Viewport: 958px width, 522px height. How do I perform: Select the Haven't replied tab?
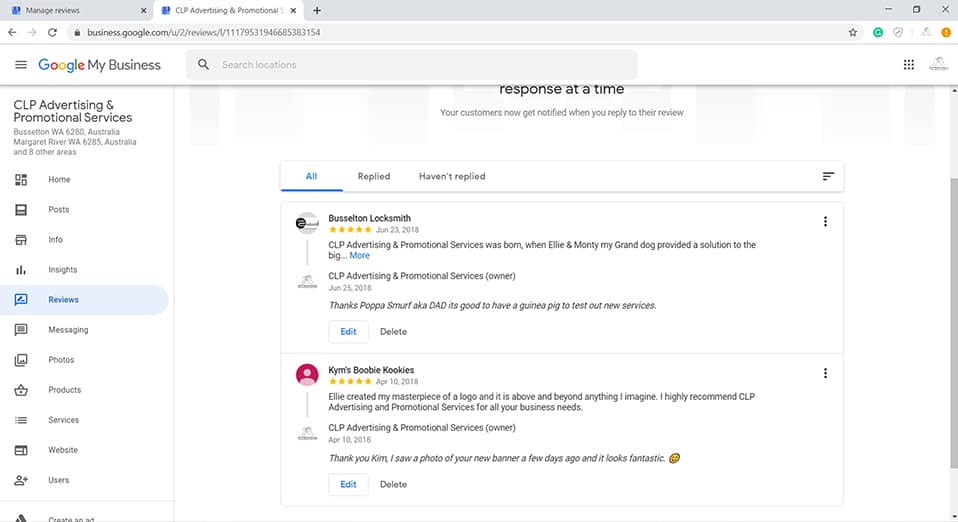tap(452, 176)
